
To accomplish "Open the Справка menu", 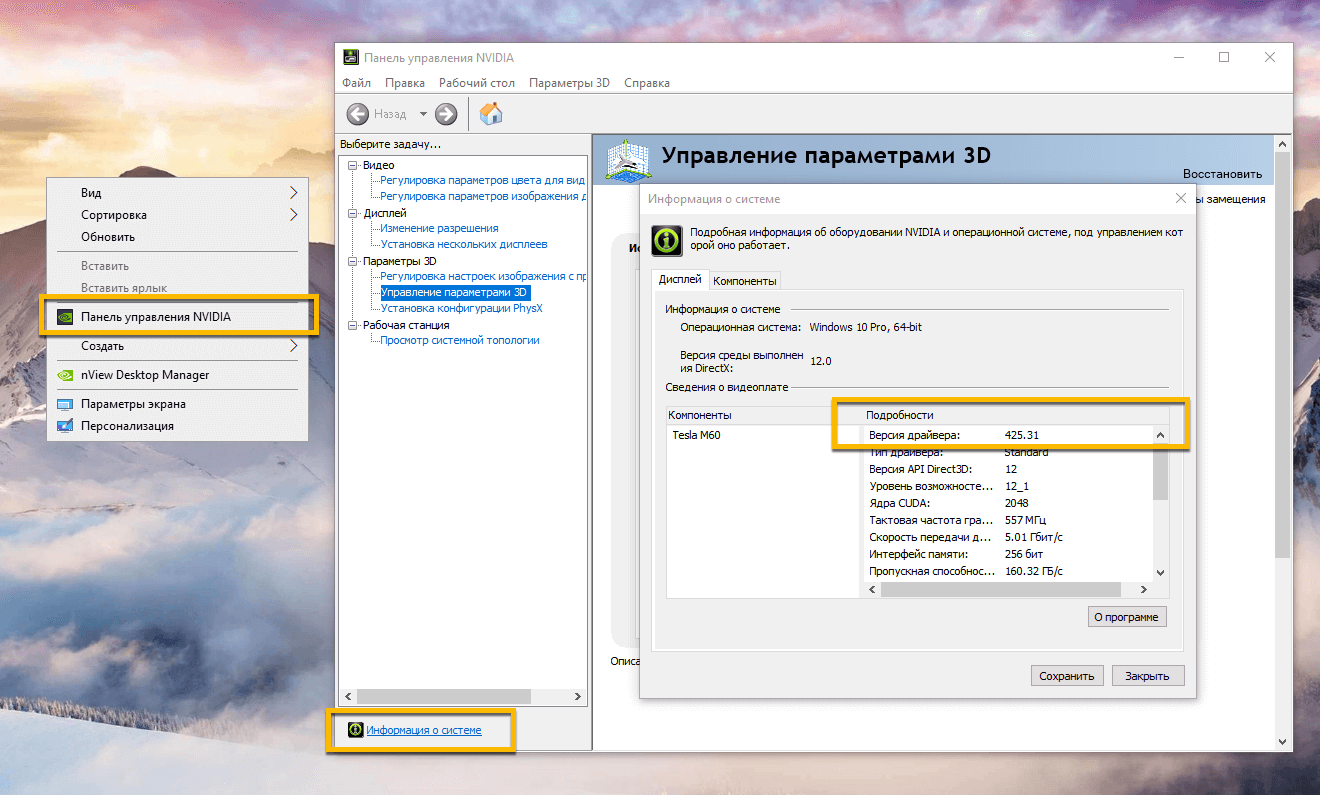I will (646, 82).
